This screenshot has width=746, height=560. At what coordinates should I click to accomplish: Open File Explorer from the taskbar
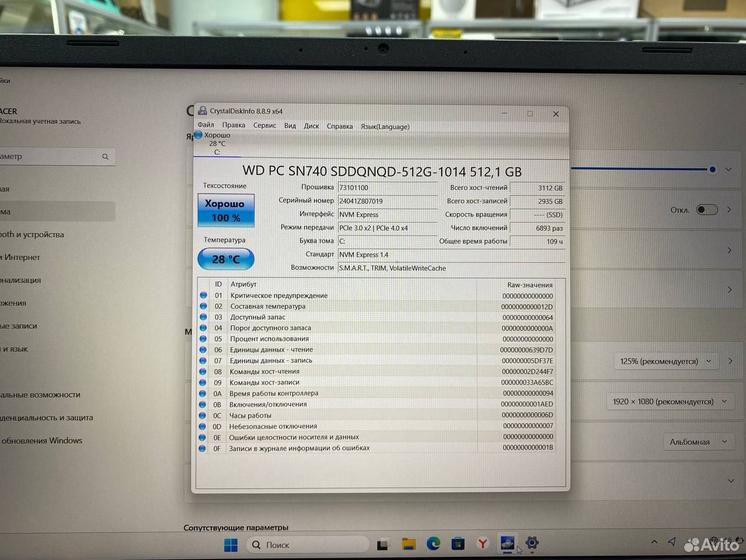coord(409,544)
